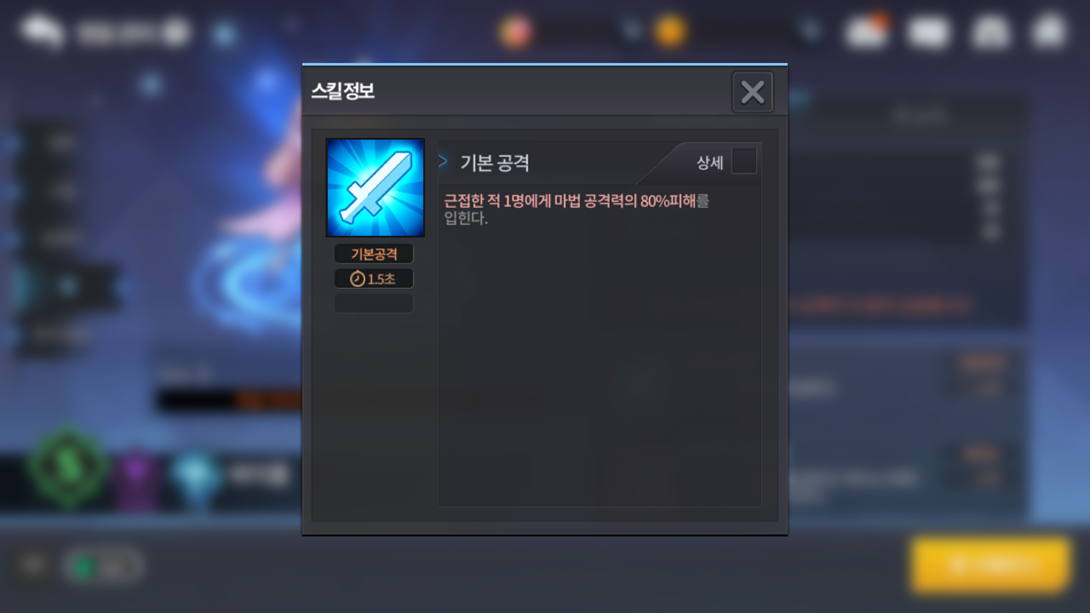Image resolution: width=1090 pixels, height=613 pixels.
Task: Click the empty slot below the cooldown badge
Action: click(x=374, y=303)
